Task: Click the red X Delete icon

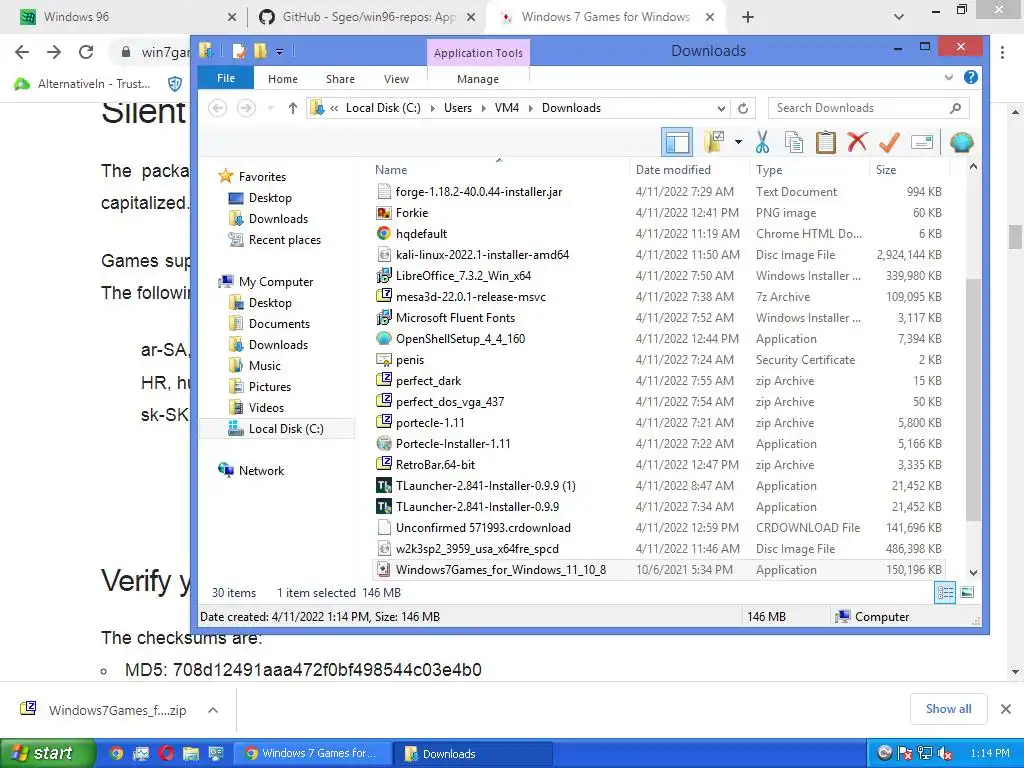Action: [857, 142]
